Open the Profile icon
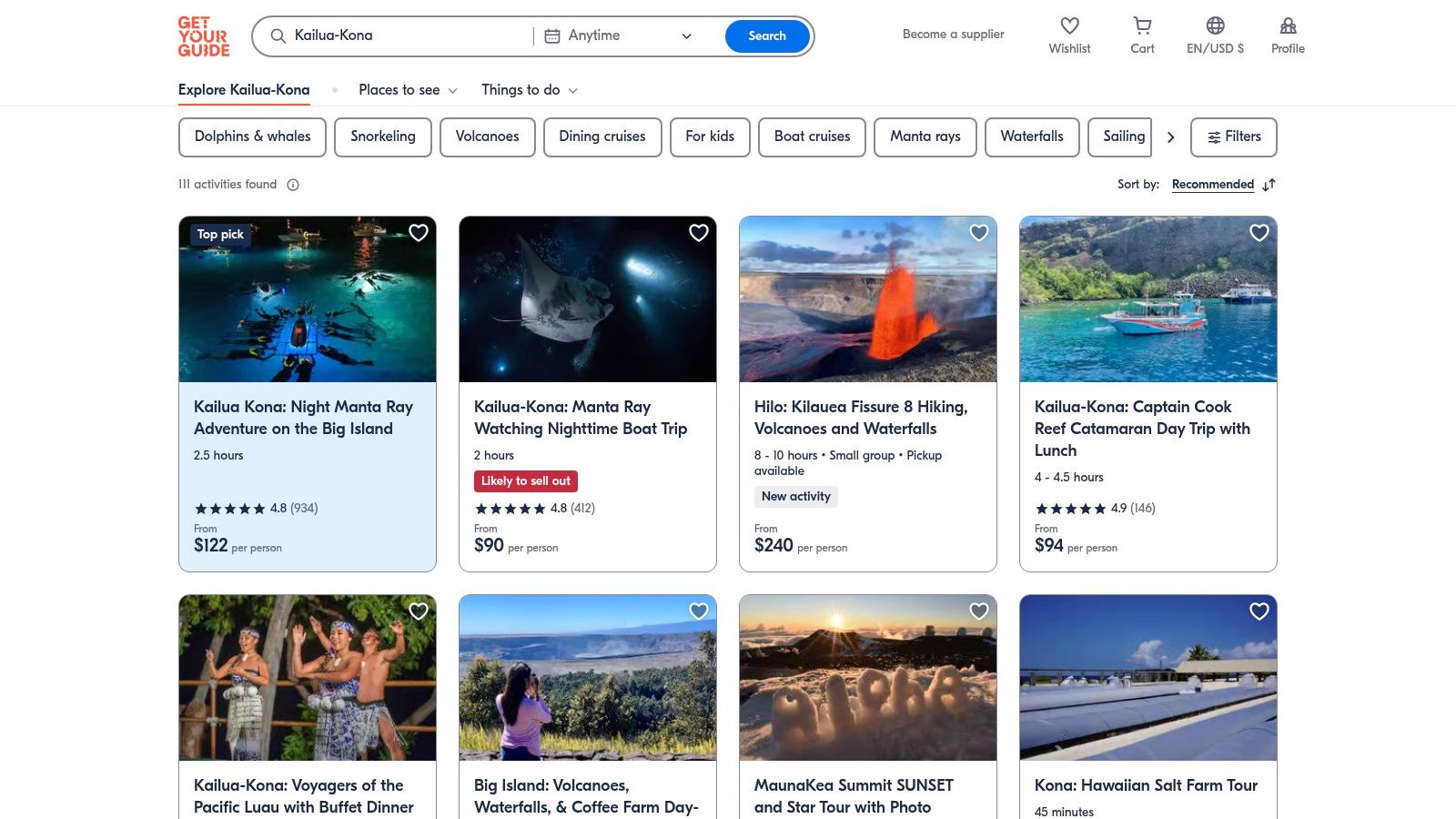This screenshot has width=1456, height=819. tap(1288, 26)
